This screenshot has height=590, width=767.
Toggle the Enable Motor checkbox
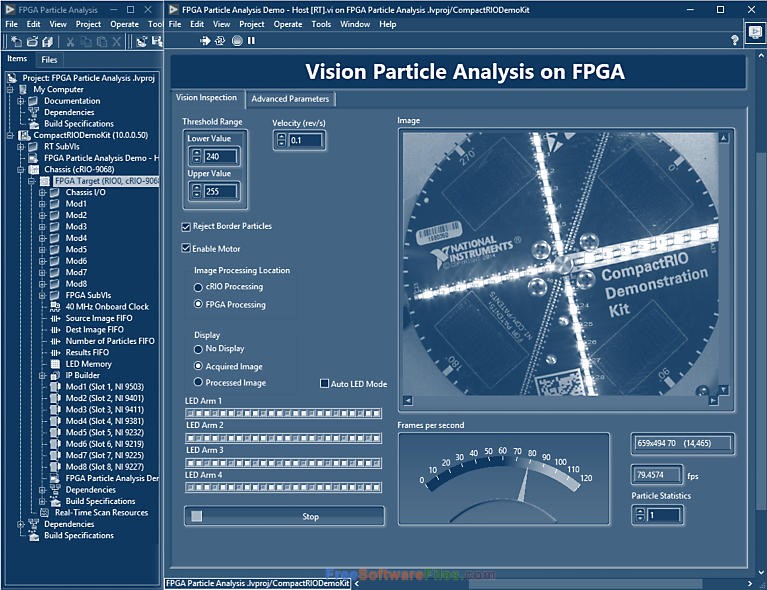coord(185,249)
